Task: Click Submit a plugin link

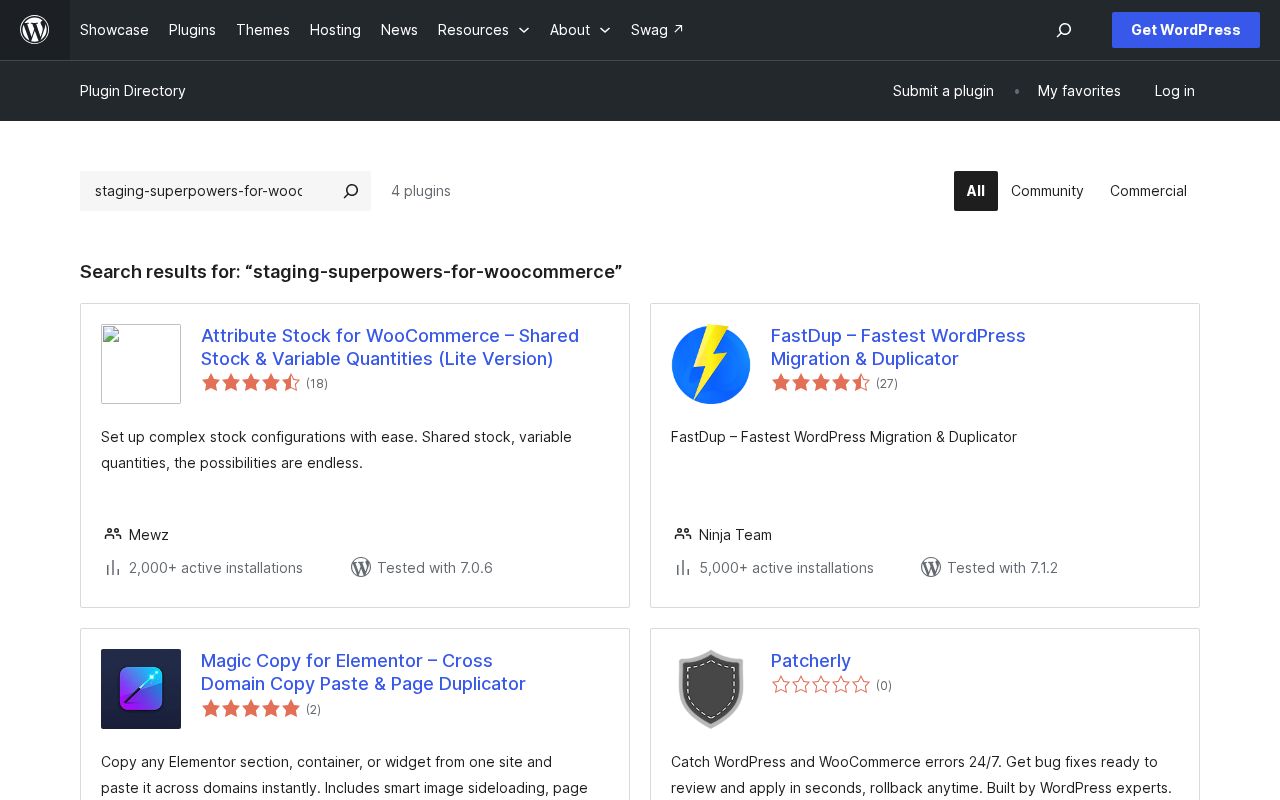Action: pyautogui.click(x=943, y=91)
